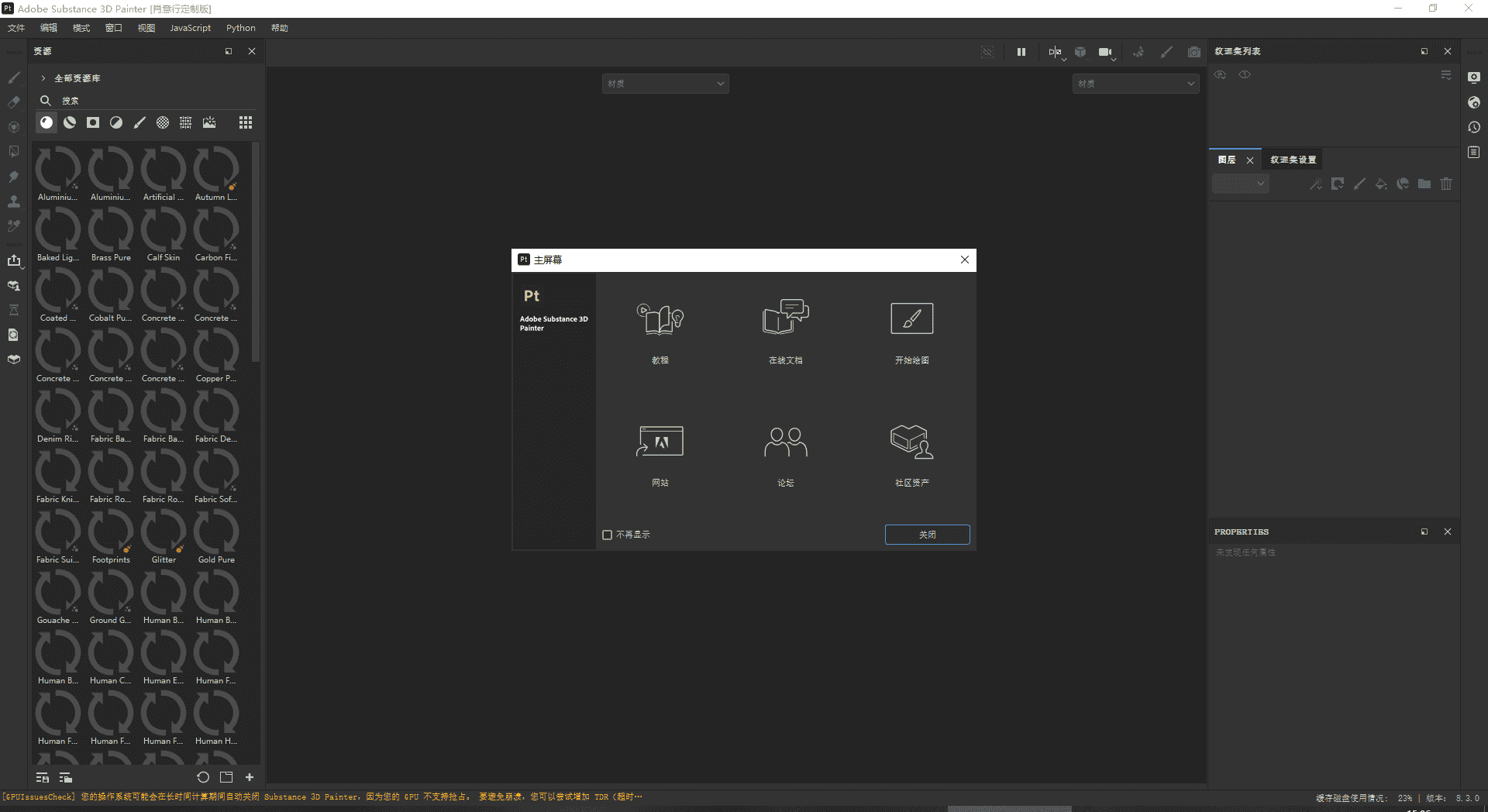Viewport: 1488px width, 812px height.
Task: Select the Polygon Fill tool
Action: pos(13,151)
